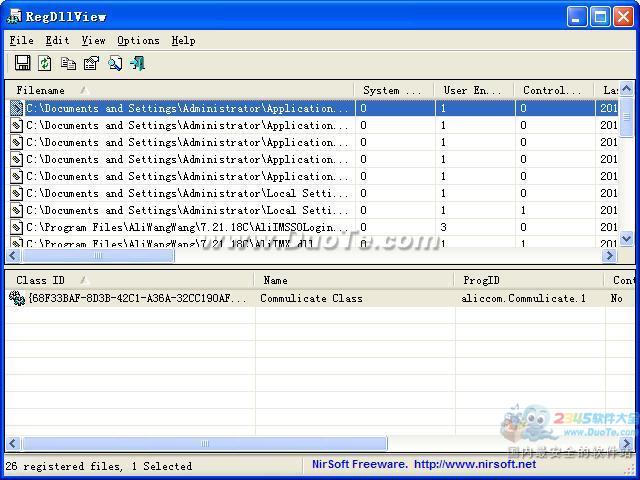Sort by the Control... column header
The image size is (640, 480).
[554, 90]
